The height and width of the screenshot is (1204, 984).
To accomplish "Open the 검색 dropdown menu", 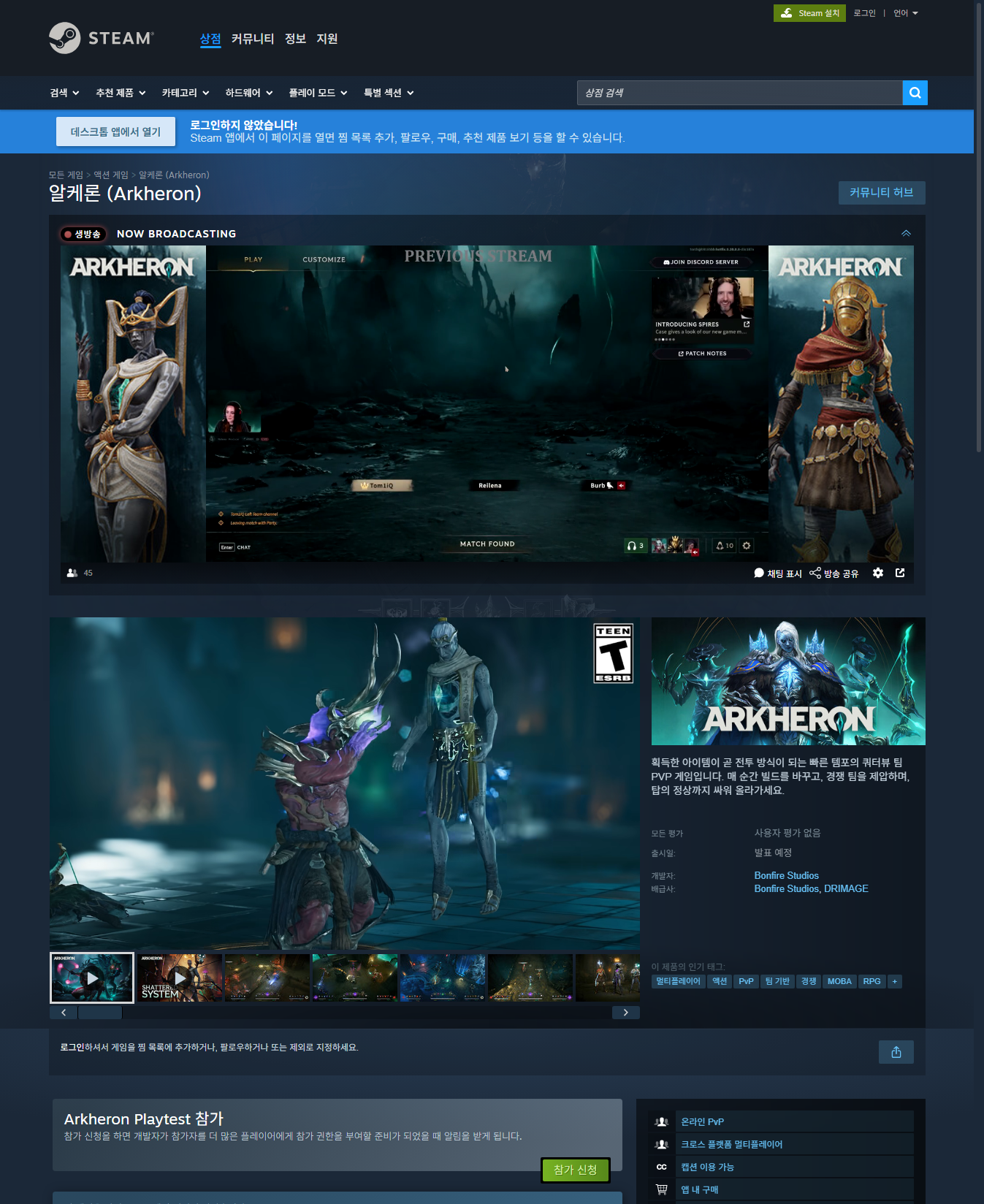I will [64, 93].
